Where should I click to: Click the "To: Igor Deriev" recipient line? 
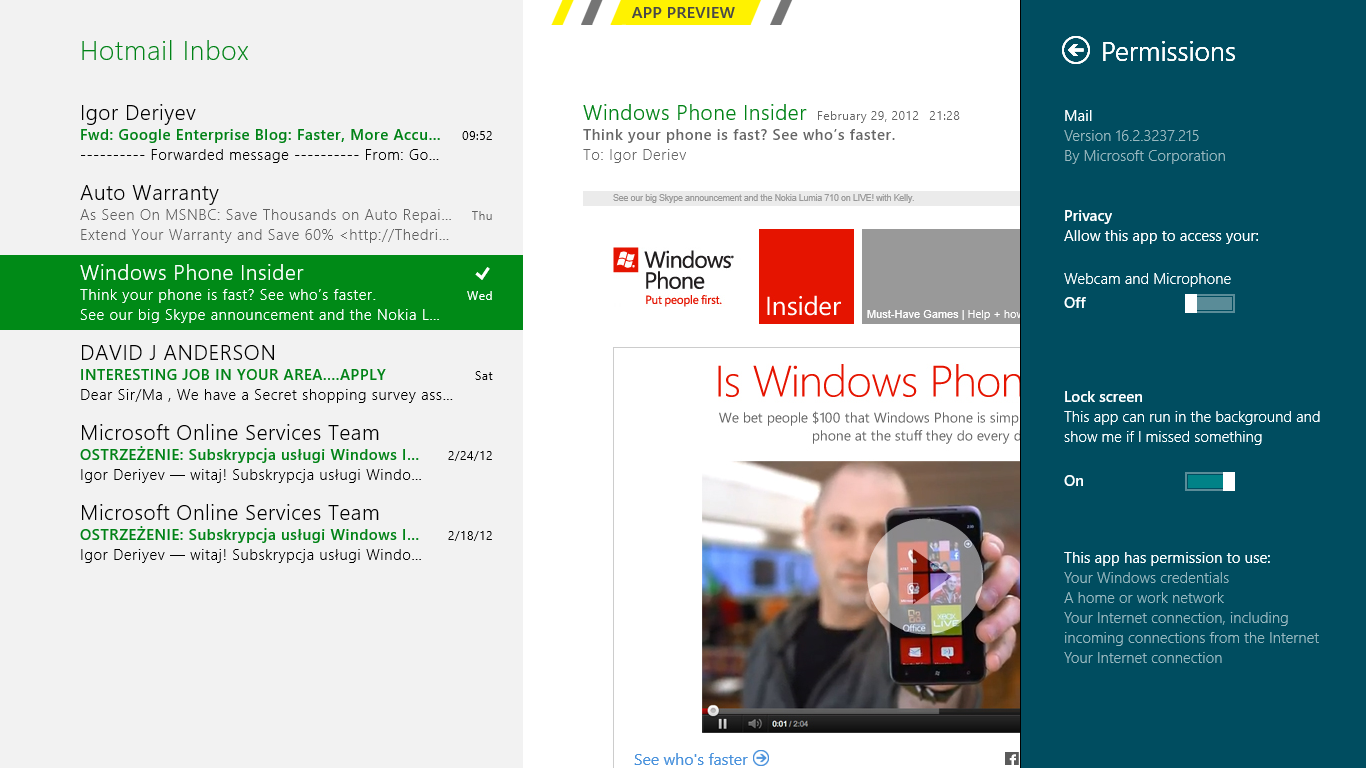635,155
